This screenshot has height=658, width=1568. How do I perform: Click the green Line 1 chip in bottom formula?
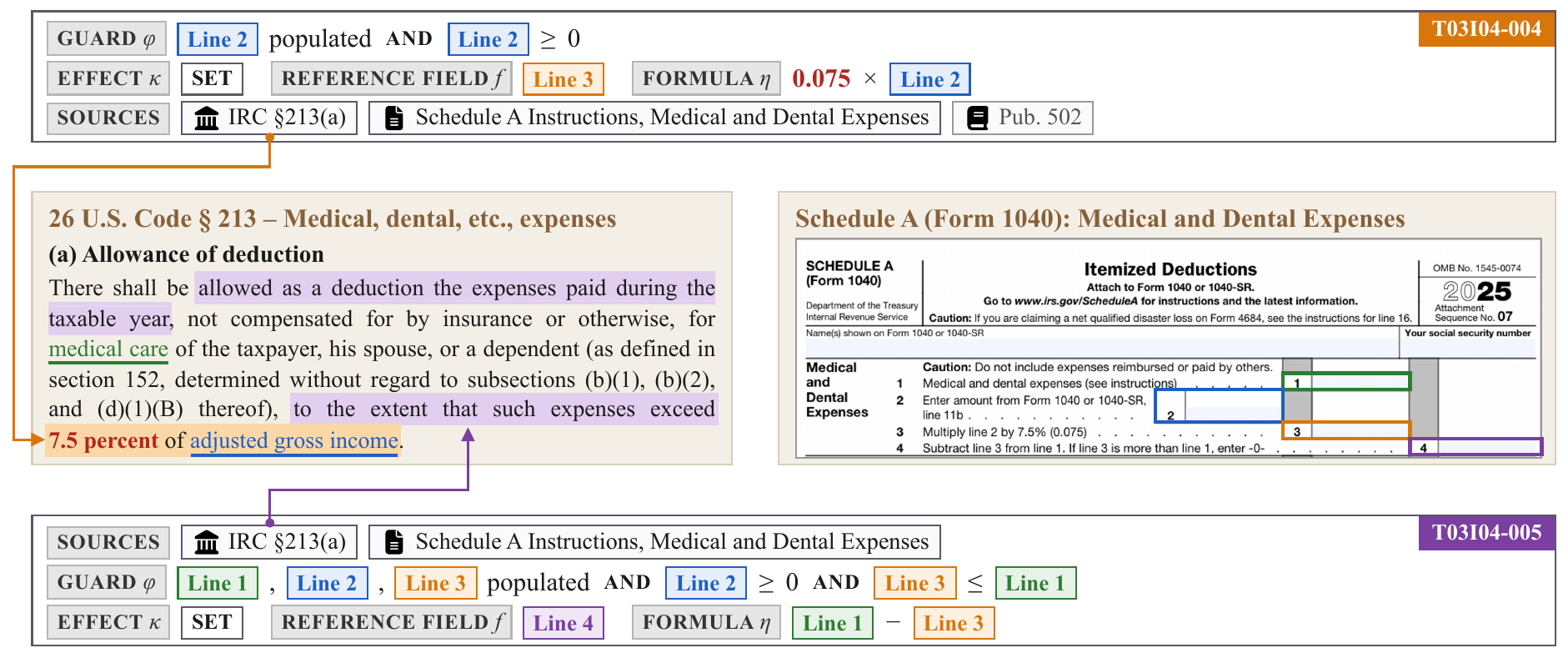click(x=833, y=623)
